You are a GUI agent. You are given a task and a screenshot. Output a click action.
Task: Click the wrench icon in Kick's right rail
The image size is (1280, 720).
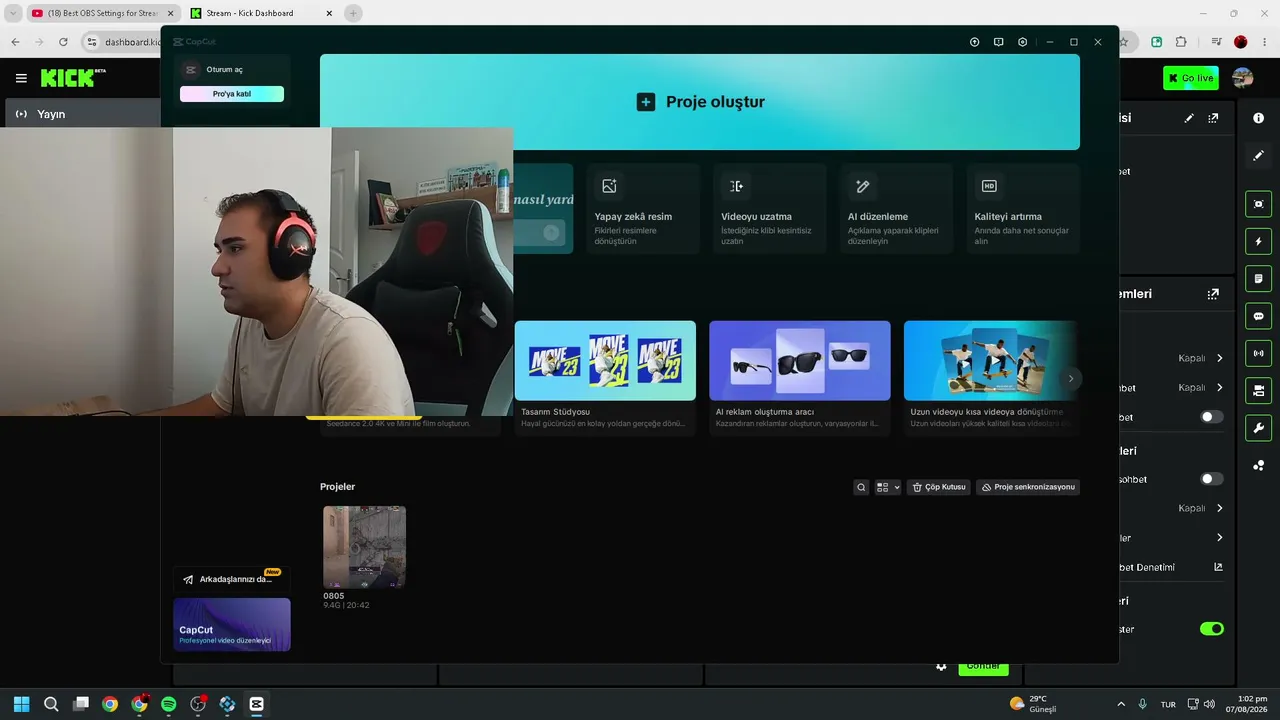[1259, 428]
